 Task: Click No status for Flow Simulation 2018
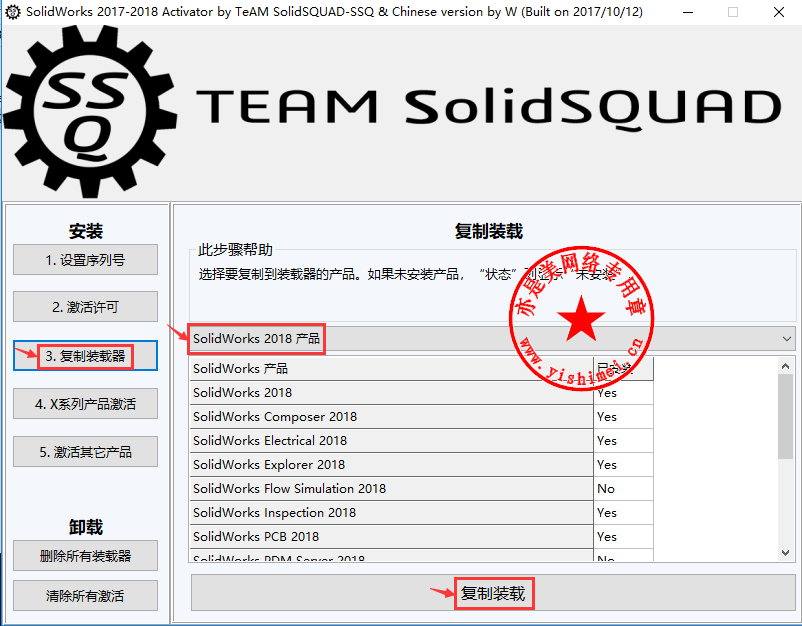tap(623, 488)
